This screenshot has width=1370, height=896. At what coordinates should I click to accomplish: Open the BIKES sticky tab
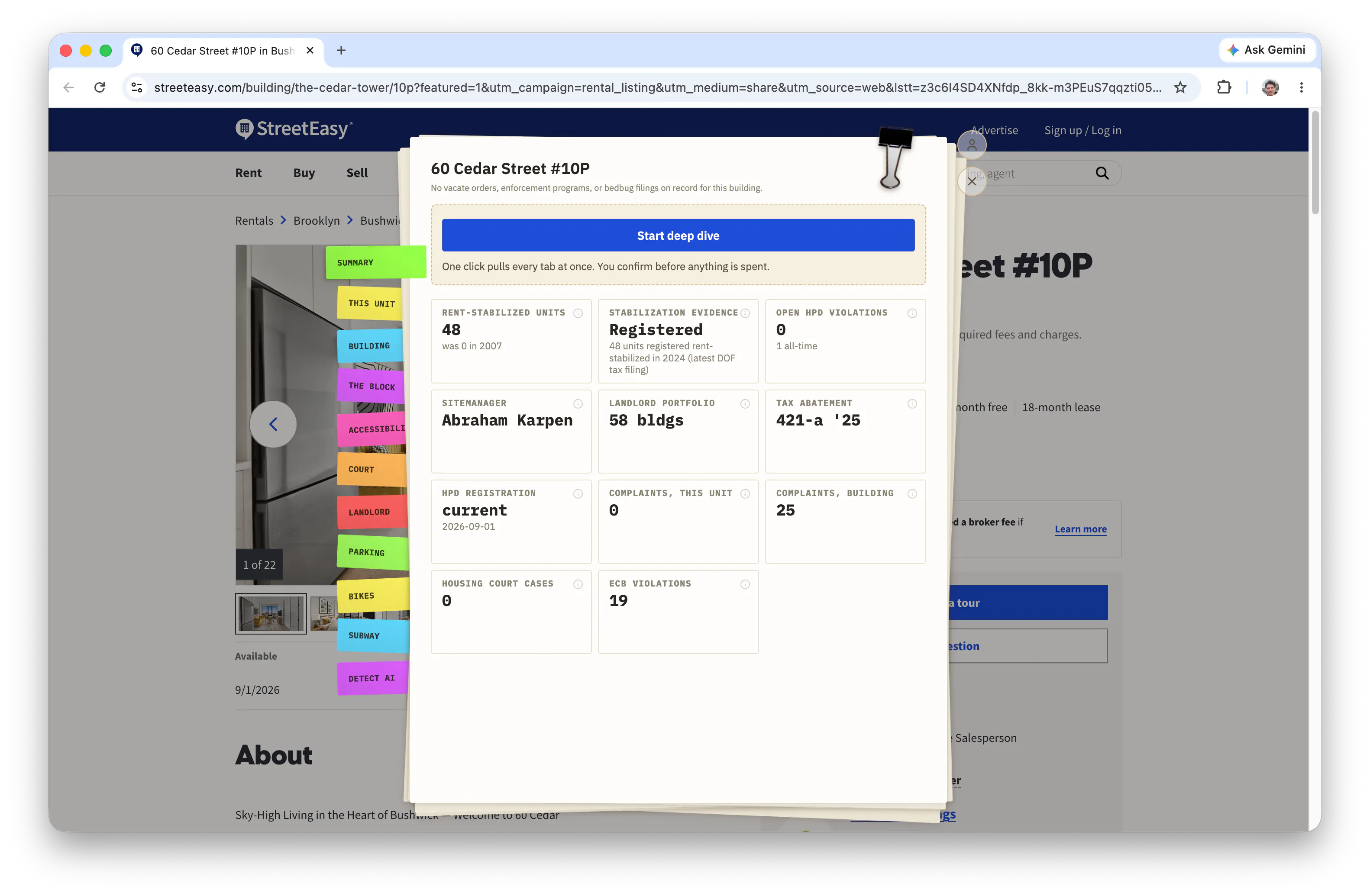373,596
